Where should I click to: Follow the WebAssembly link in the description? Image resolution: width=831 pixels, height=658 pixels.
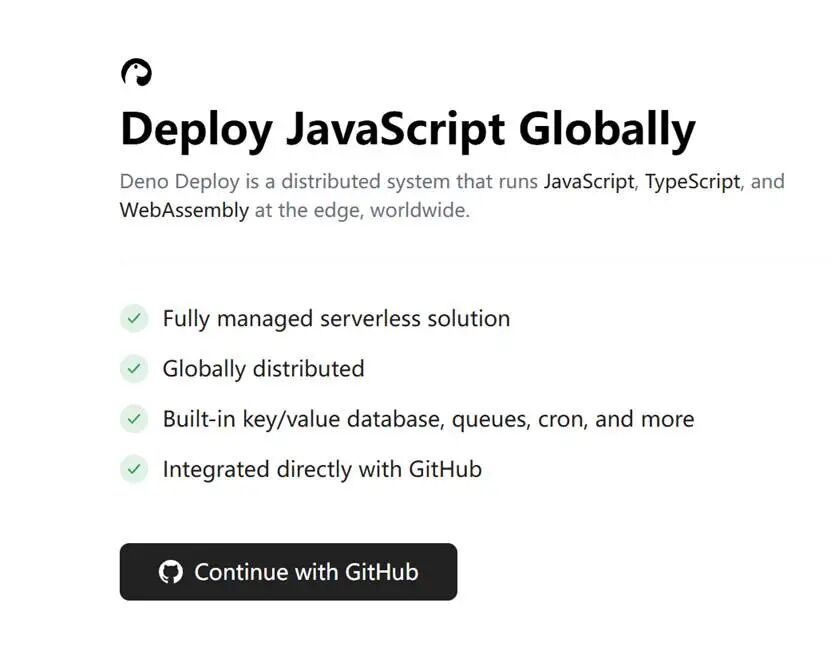pyautogui.click(x=184, y=211)
